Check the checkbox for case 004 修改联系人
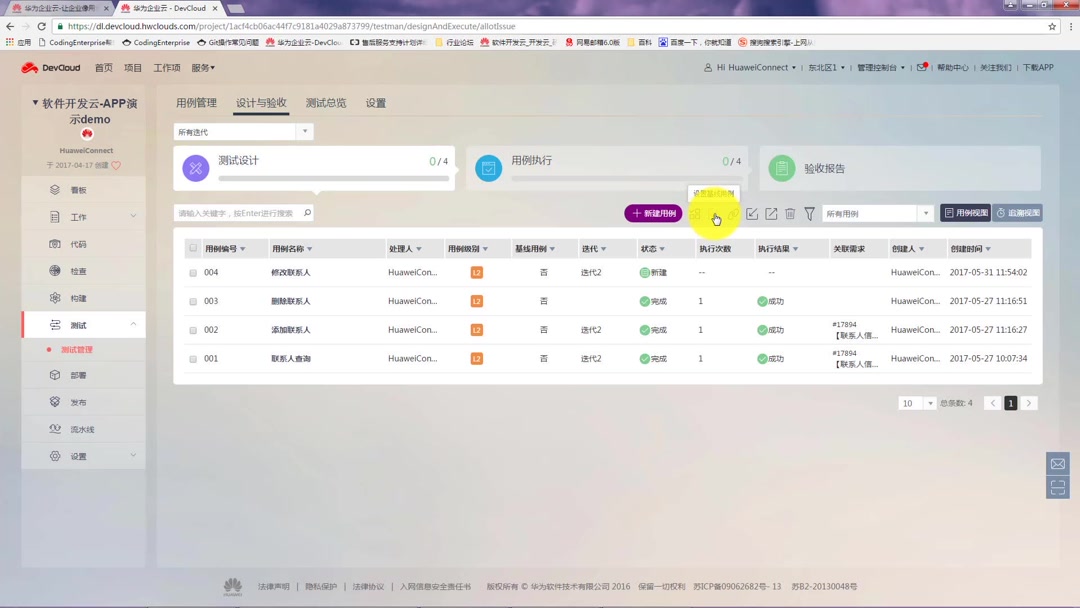Screen dimensions: 1080x608 (193, 271)
